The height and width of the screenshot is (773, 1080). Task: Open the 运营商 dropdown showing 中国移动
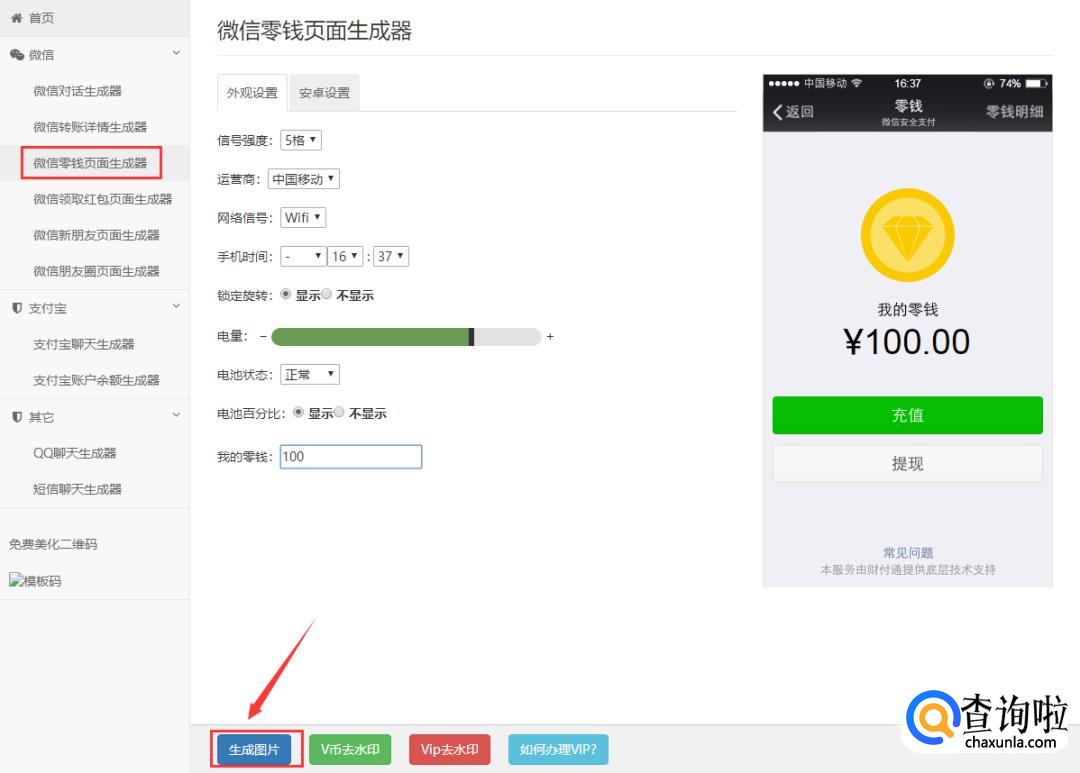(304, 179)
